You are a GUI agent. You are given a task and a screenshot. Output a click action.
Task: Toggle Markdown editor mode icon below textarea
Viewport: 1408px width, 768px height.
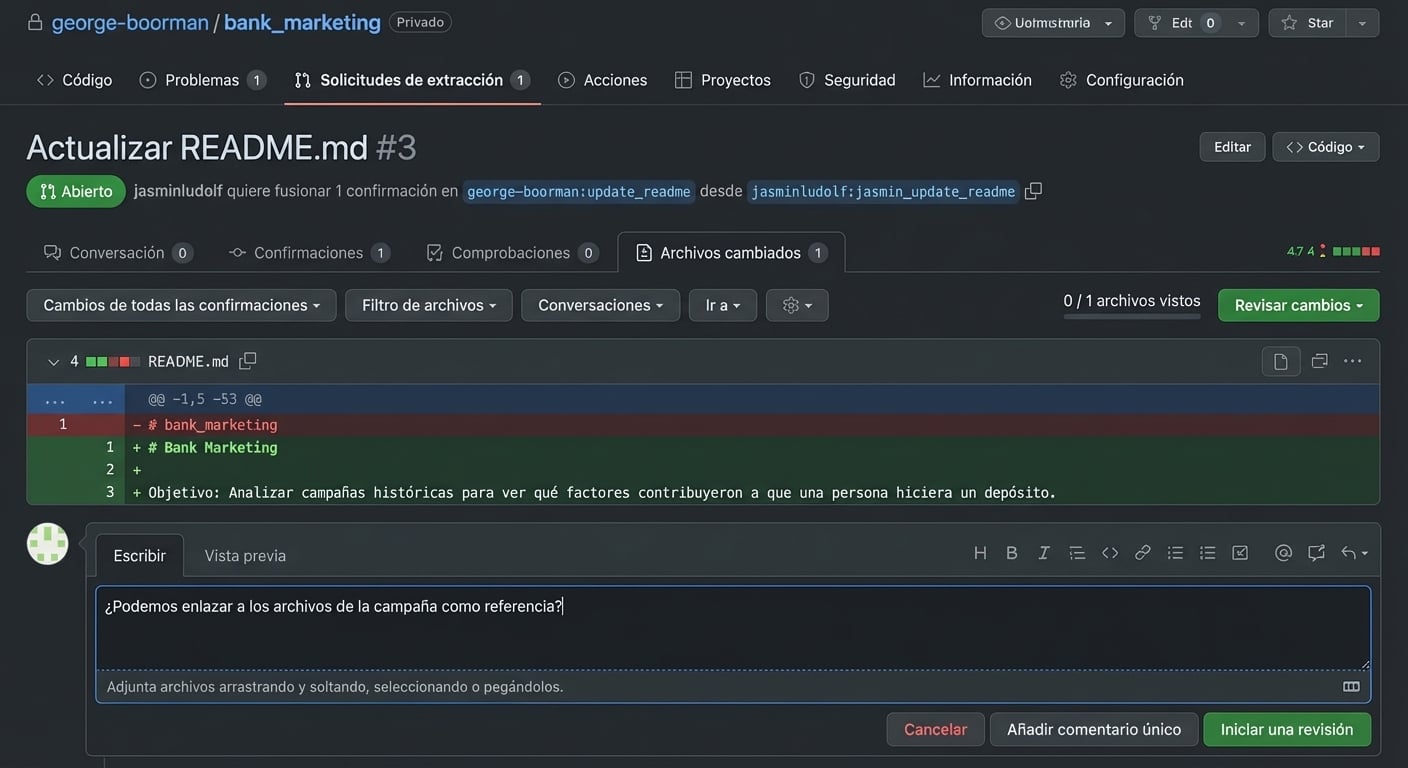pos(1351,687)
